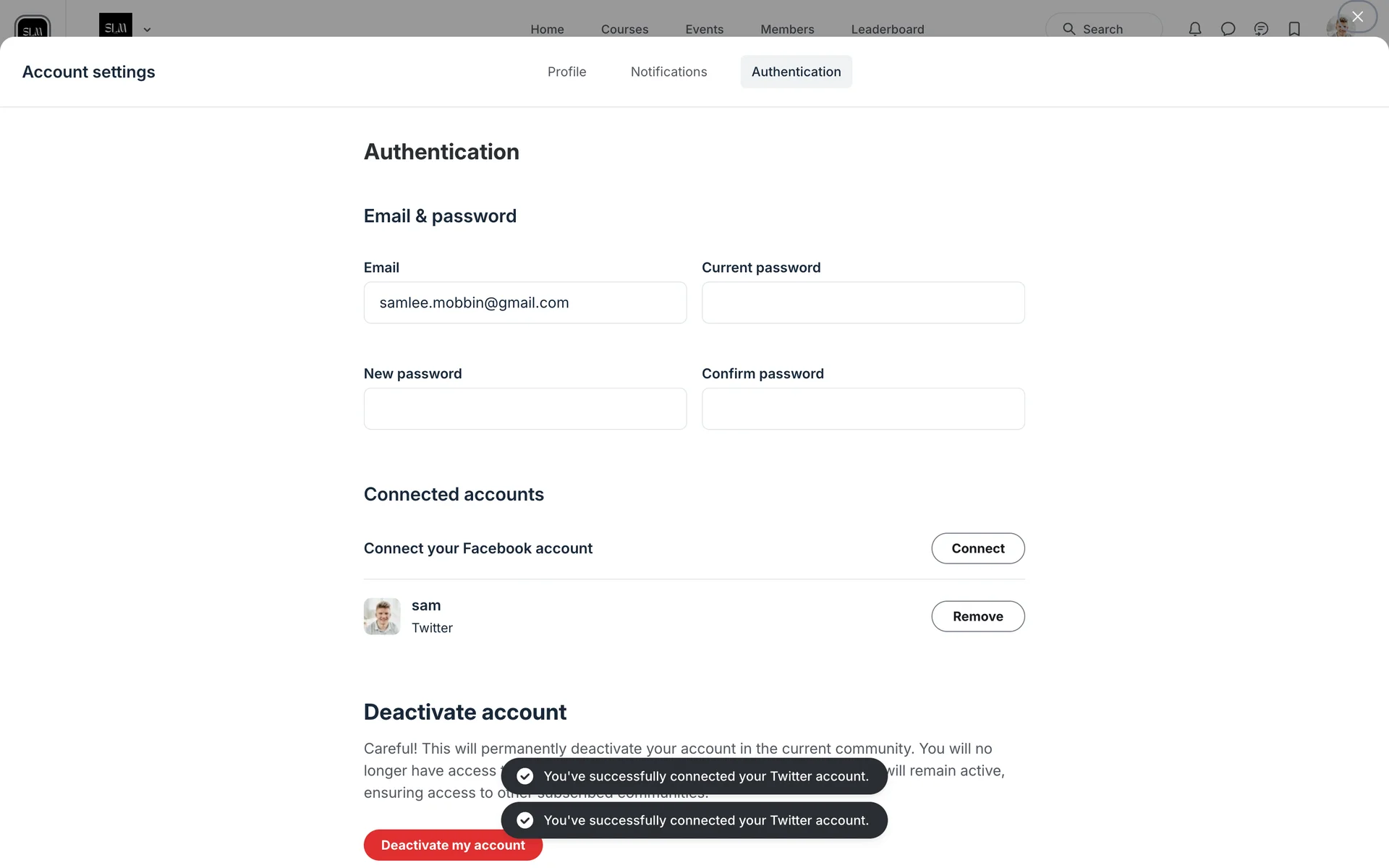This screenshot has width=1389, height=868.
Task: Close the Account settings modal
Action: (x=1357, y=17)
